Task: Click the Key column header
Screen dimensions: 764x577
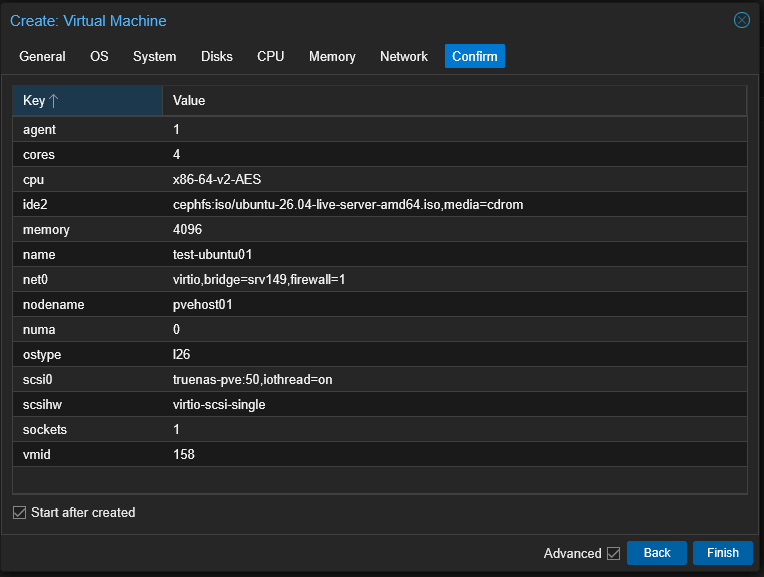Action: click(x=87, y=101)
